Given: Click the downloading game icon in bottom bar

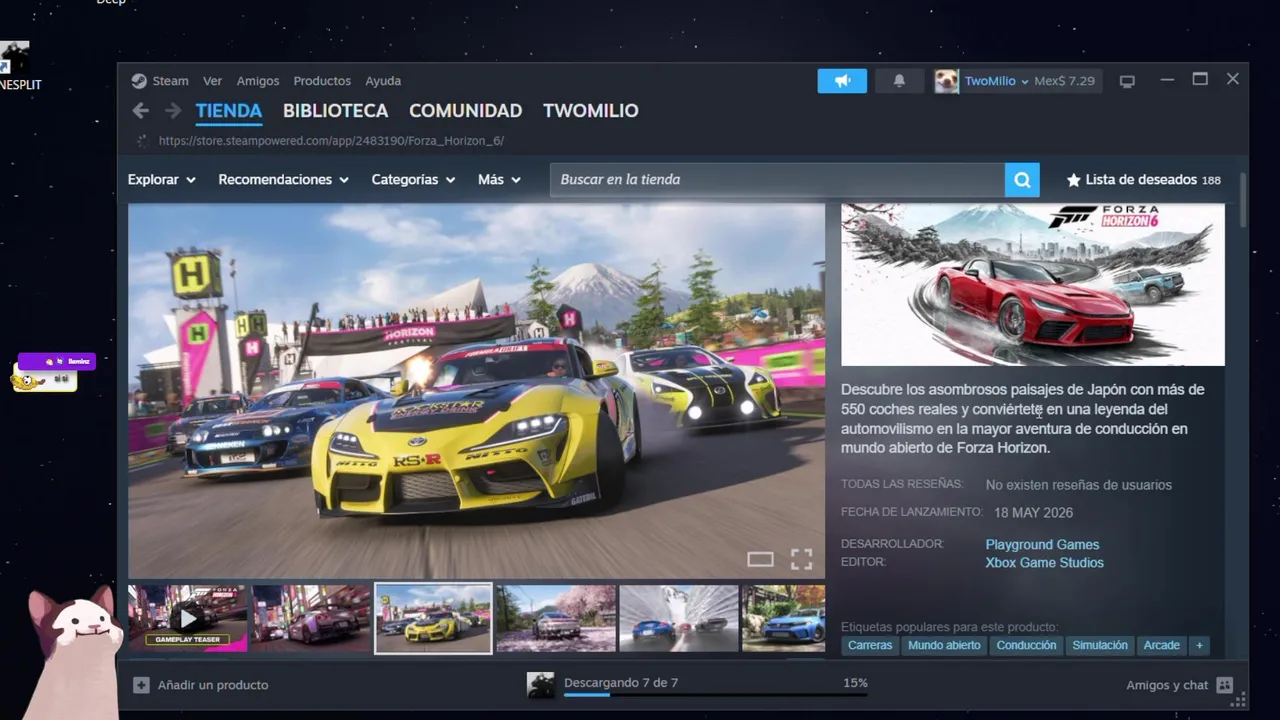Looking at the screenshot, I should (541, 685).
